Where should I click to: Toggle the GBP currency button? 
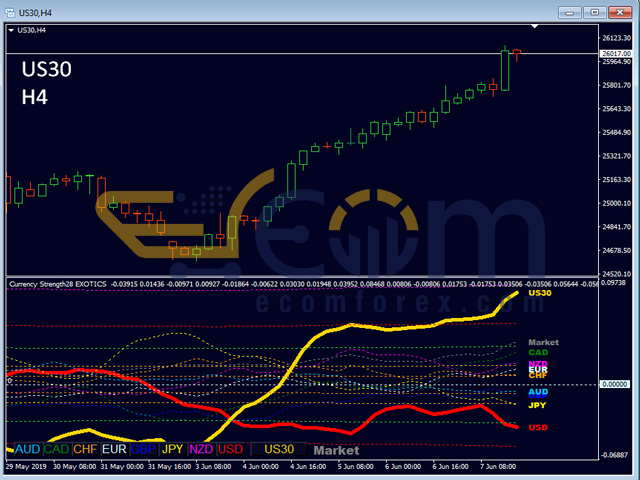coord(143,449)
